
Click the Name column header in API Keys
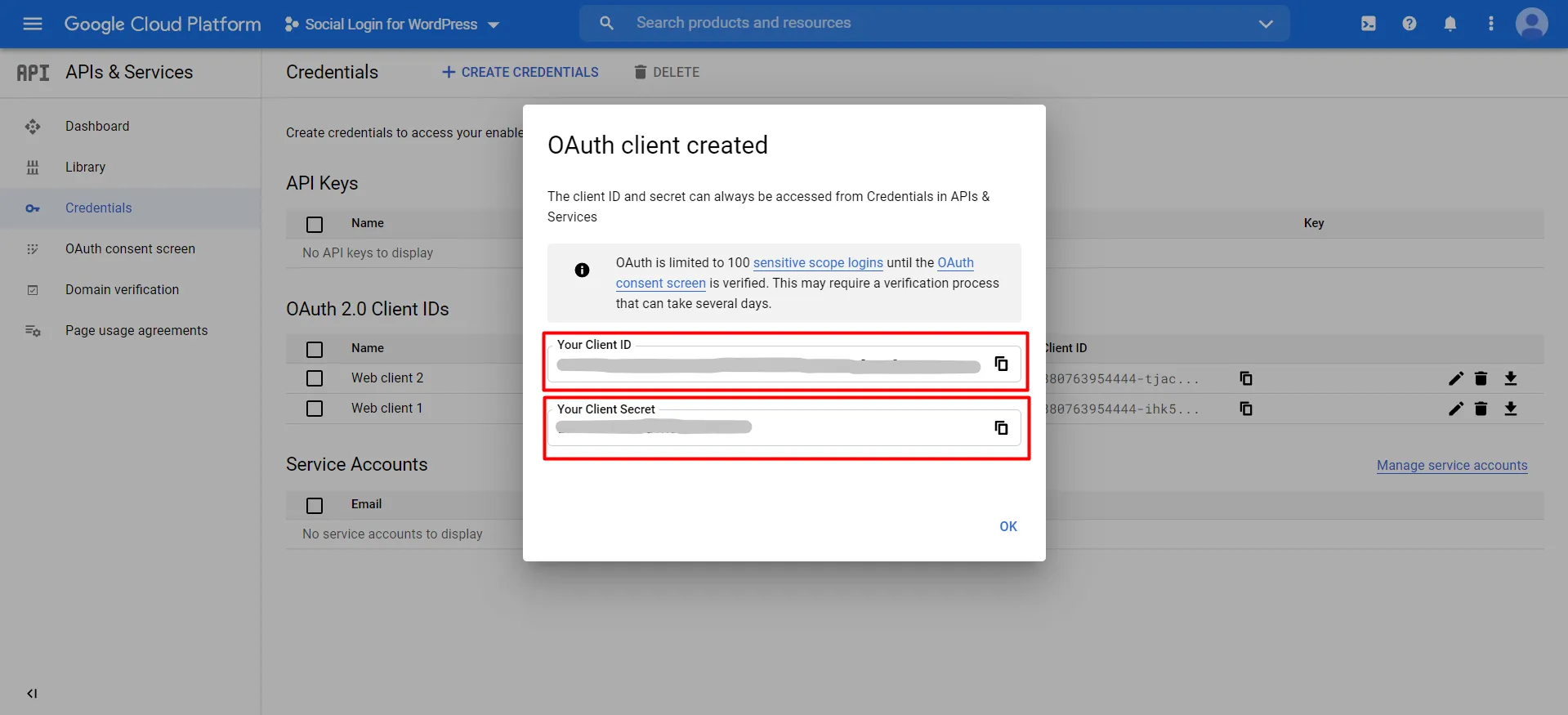coord(368,223)
